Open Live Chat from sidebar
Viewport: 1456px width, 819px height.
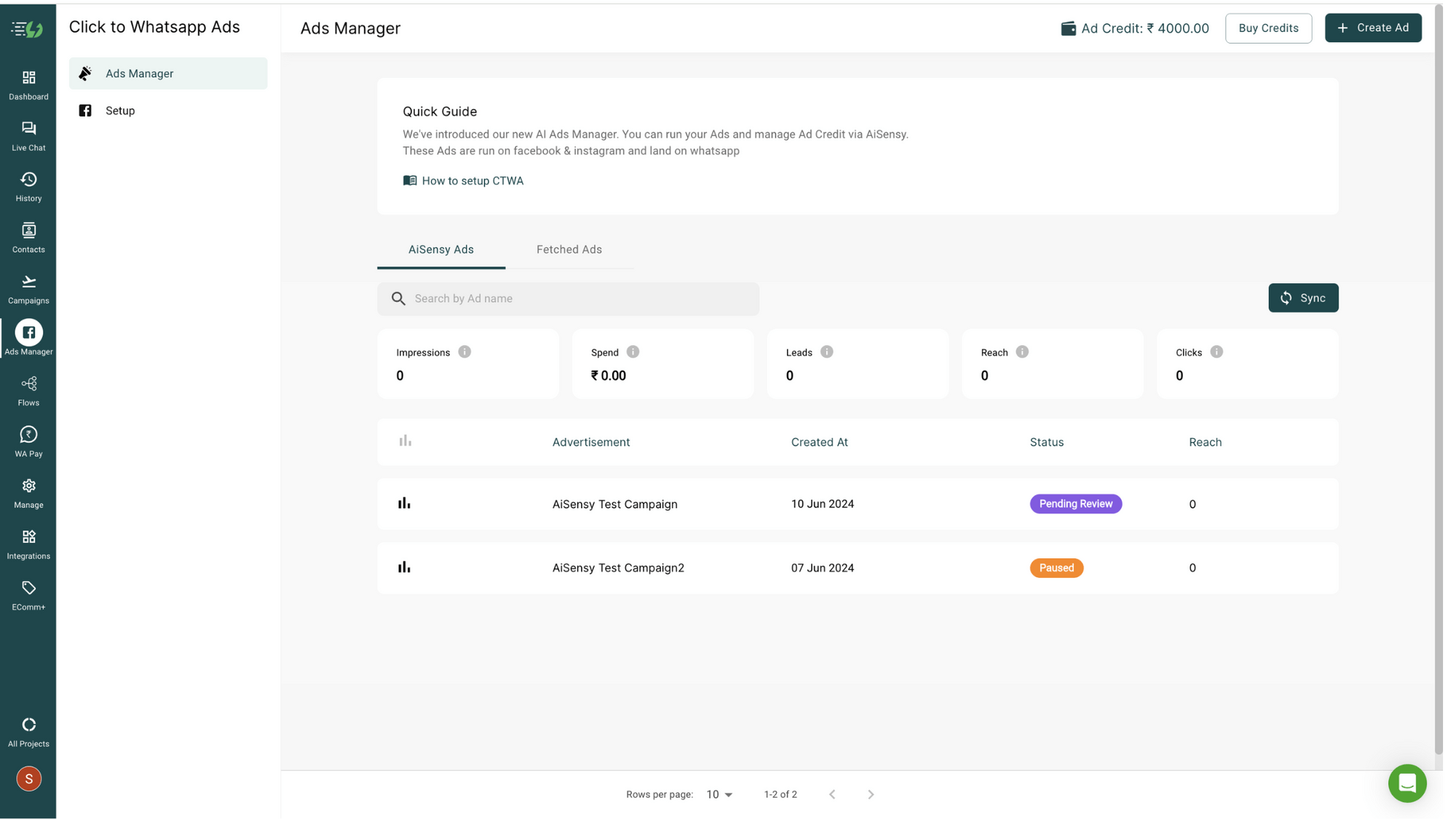[x=28, y=135]
